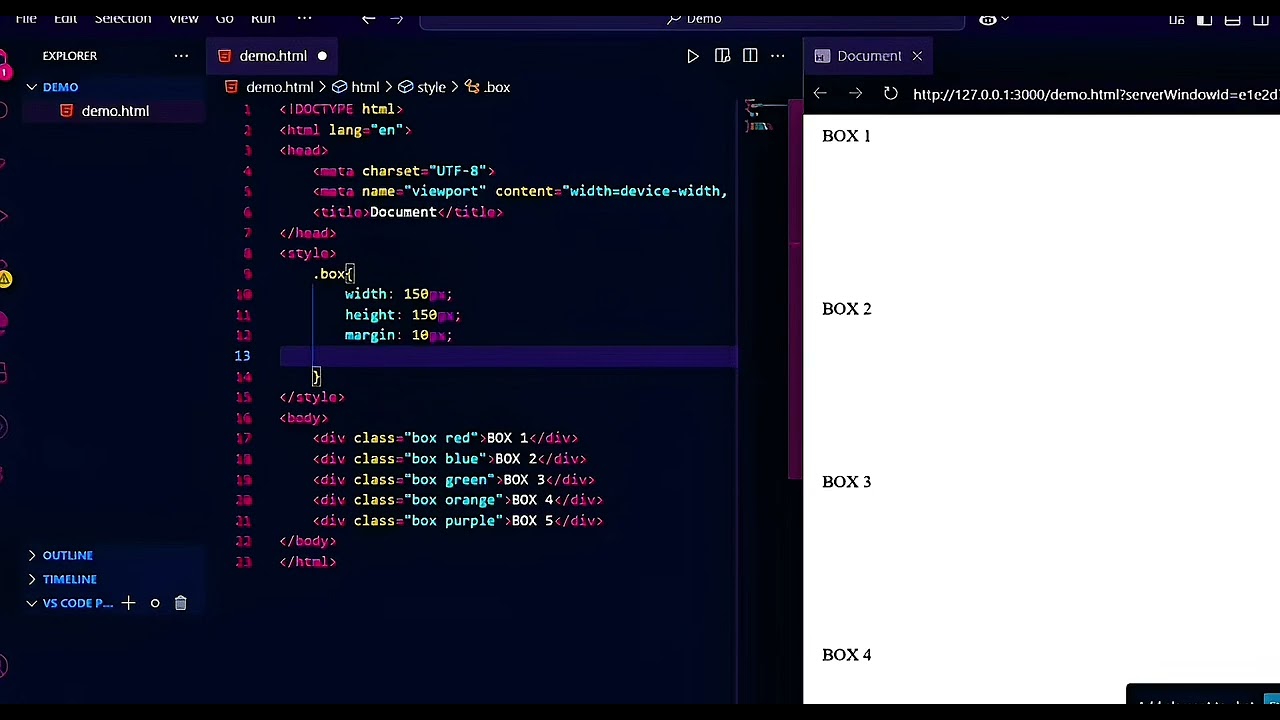Close the Document preview tab

[917, 56]
